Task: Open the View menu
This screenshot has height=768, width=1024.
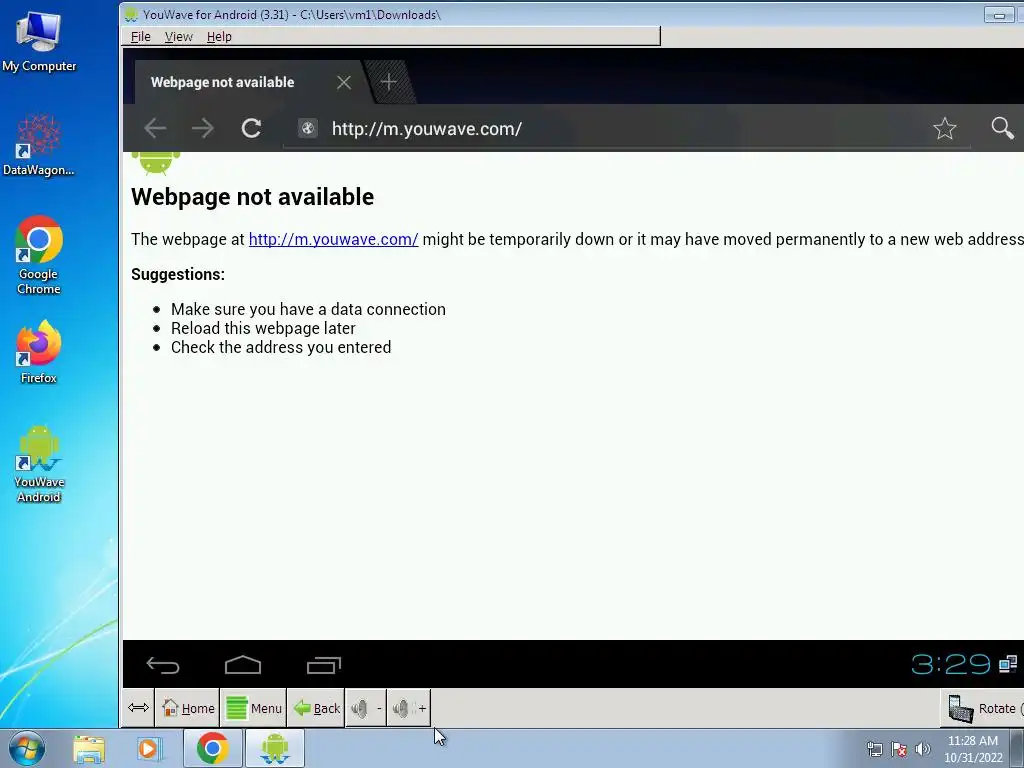Action: pos(178,37)
